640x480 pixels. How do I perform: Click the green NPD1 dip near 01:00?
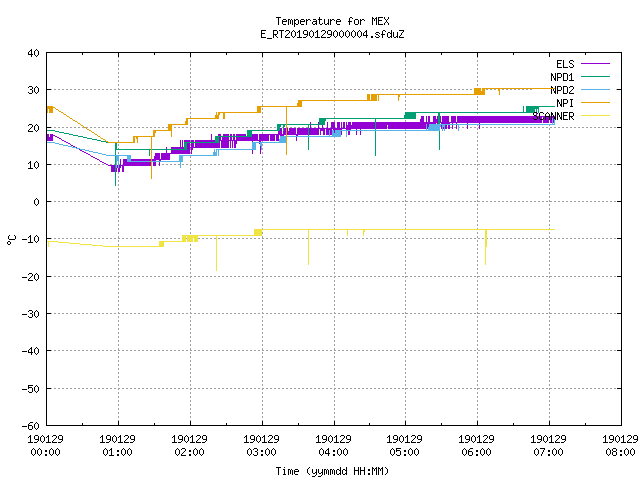point(116,165)
